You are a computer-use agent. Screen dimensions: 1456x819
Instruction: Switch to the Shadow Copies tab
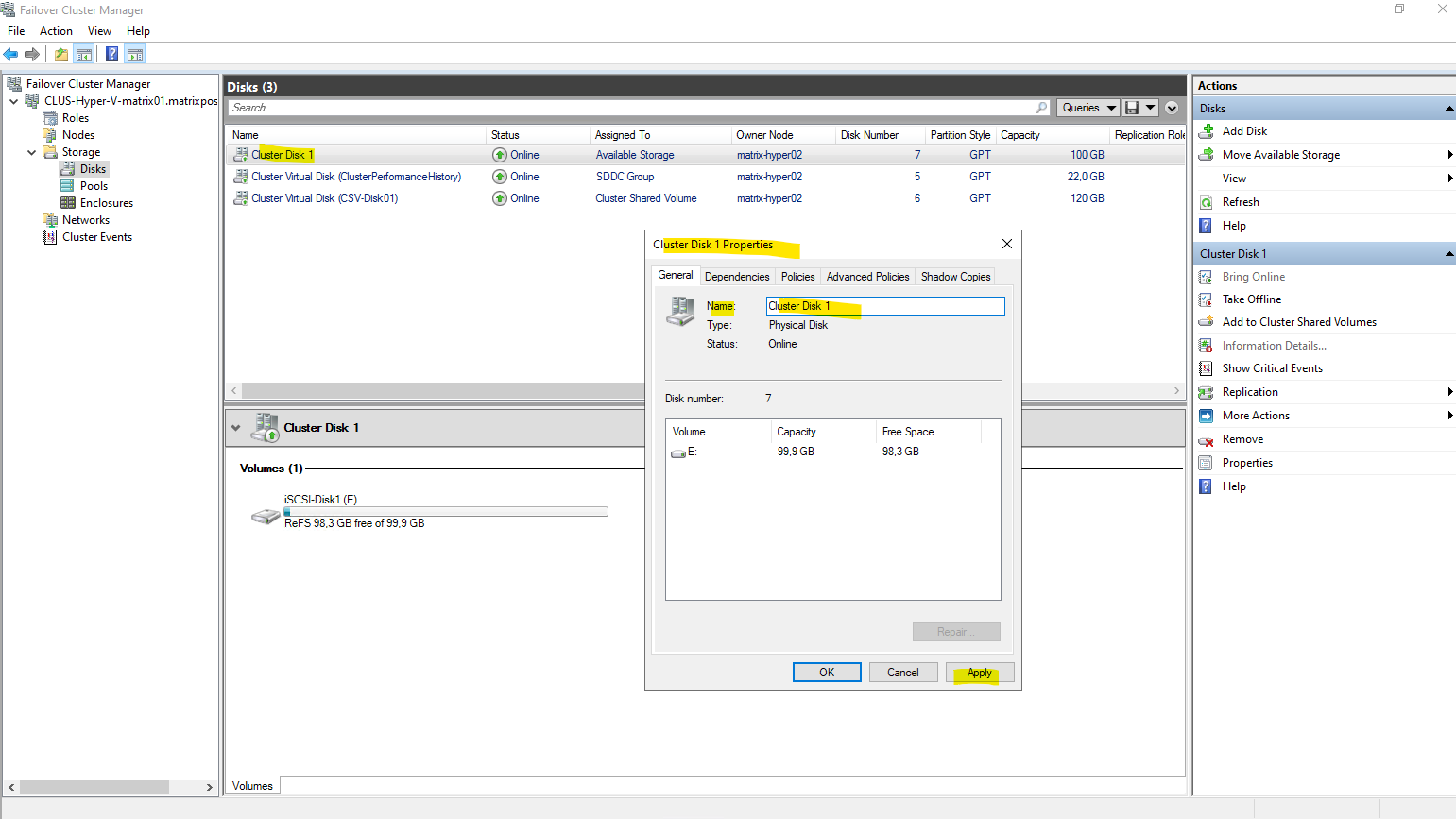(x=955, y=277)
